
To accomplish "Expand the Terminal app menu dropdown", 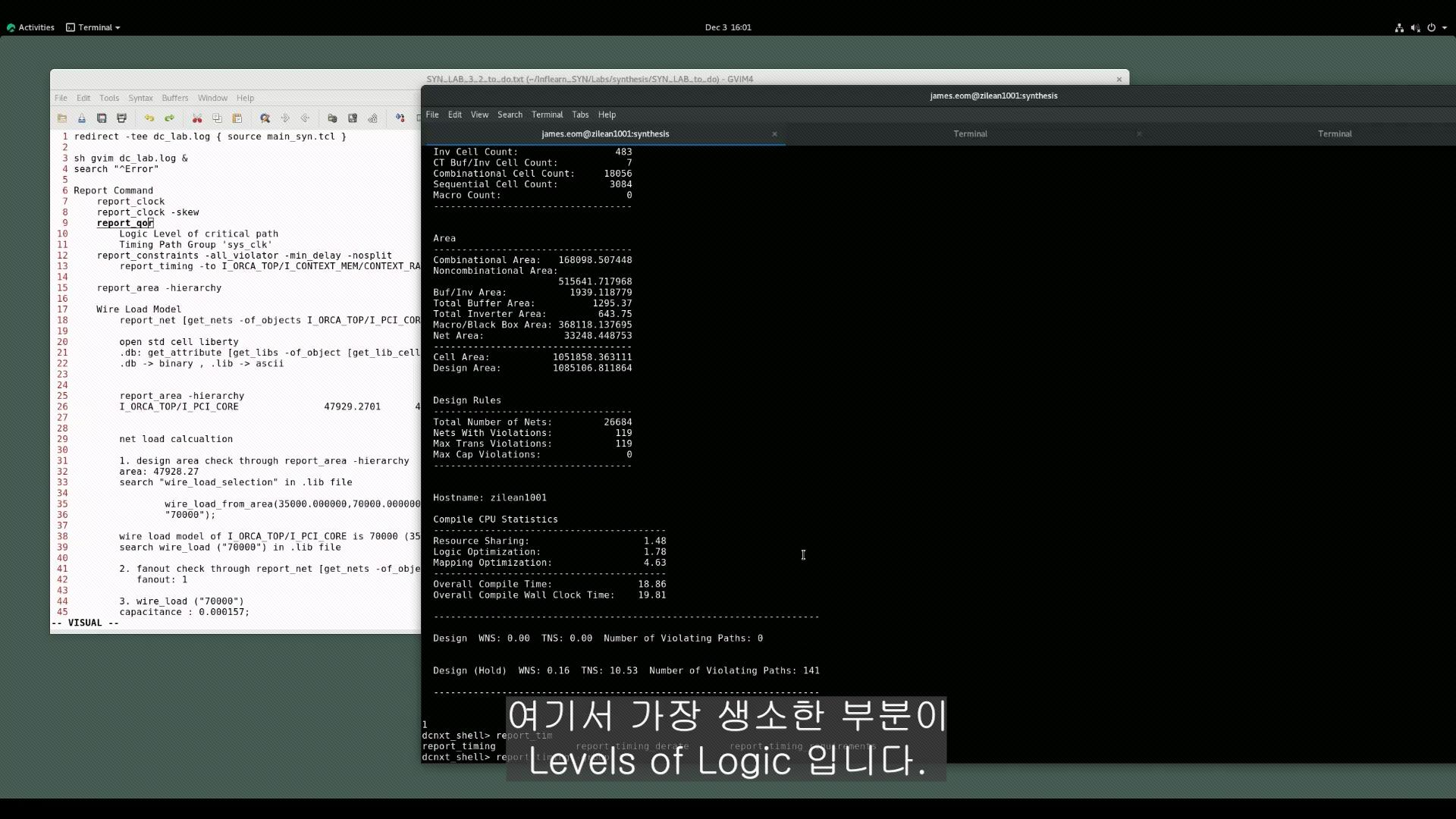I will coord(94,27).
